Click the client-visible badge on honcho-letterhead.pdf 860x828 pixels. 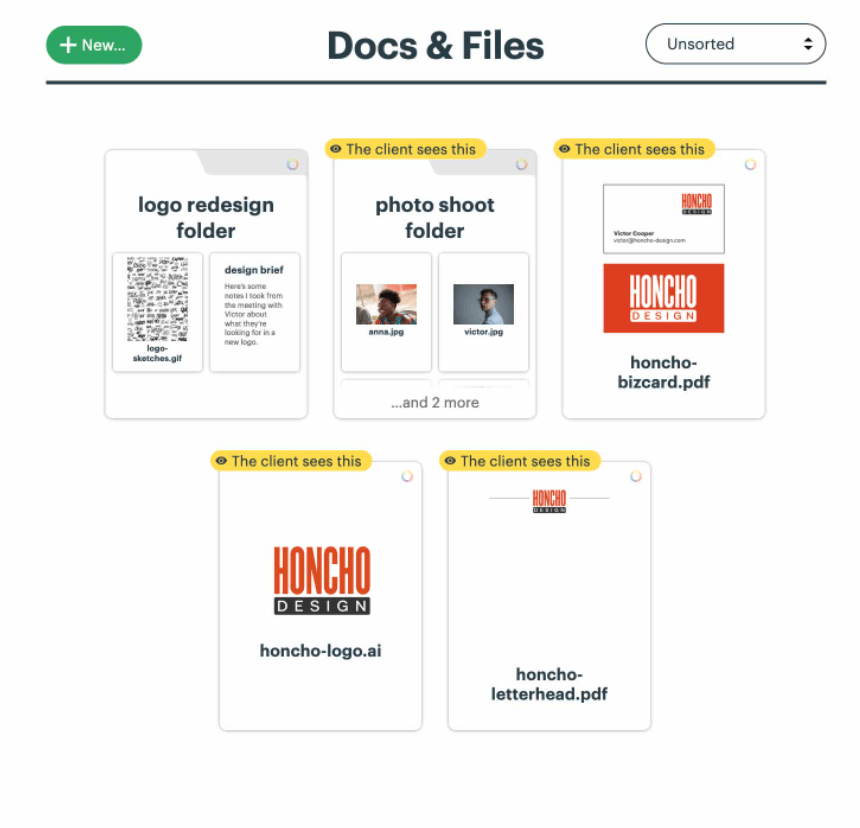coord(519,461)
